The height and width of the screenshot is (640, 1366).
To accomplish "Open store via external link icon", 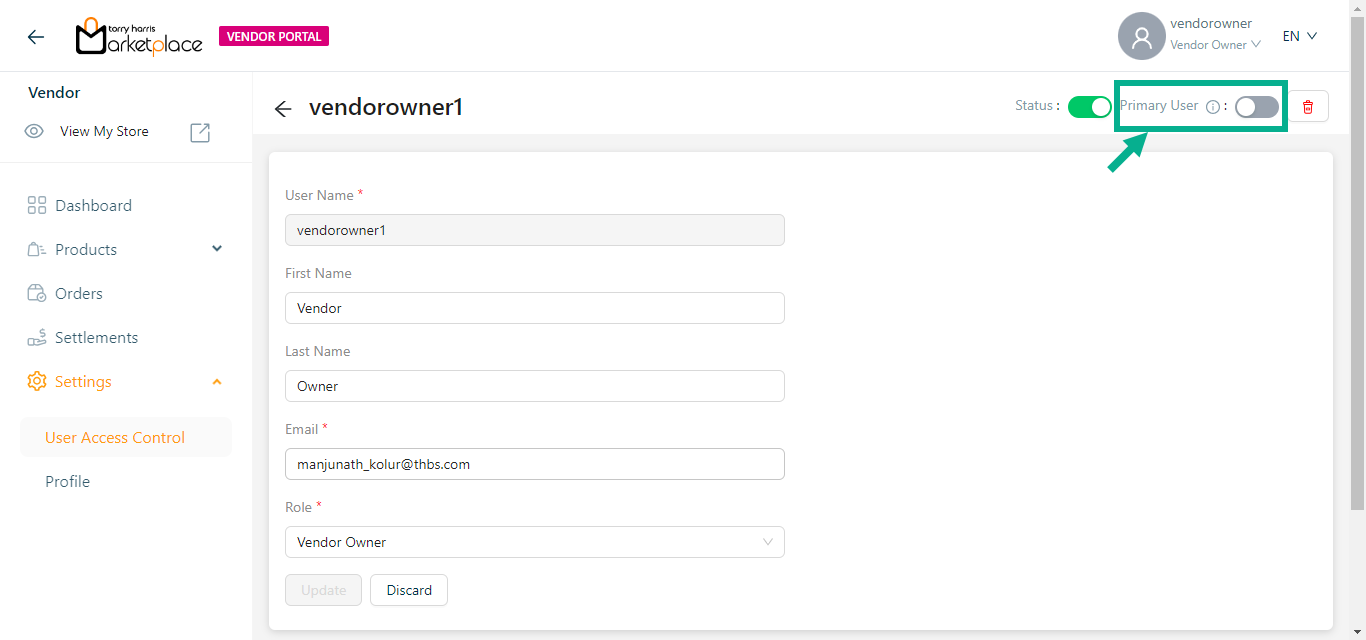I will point(200,132).
